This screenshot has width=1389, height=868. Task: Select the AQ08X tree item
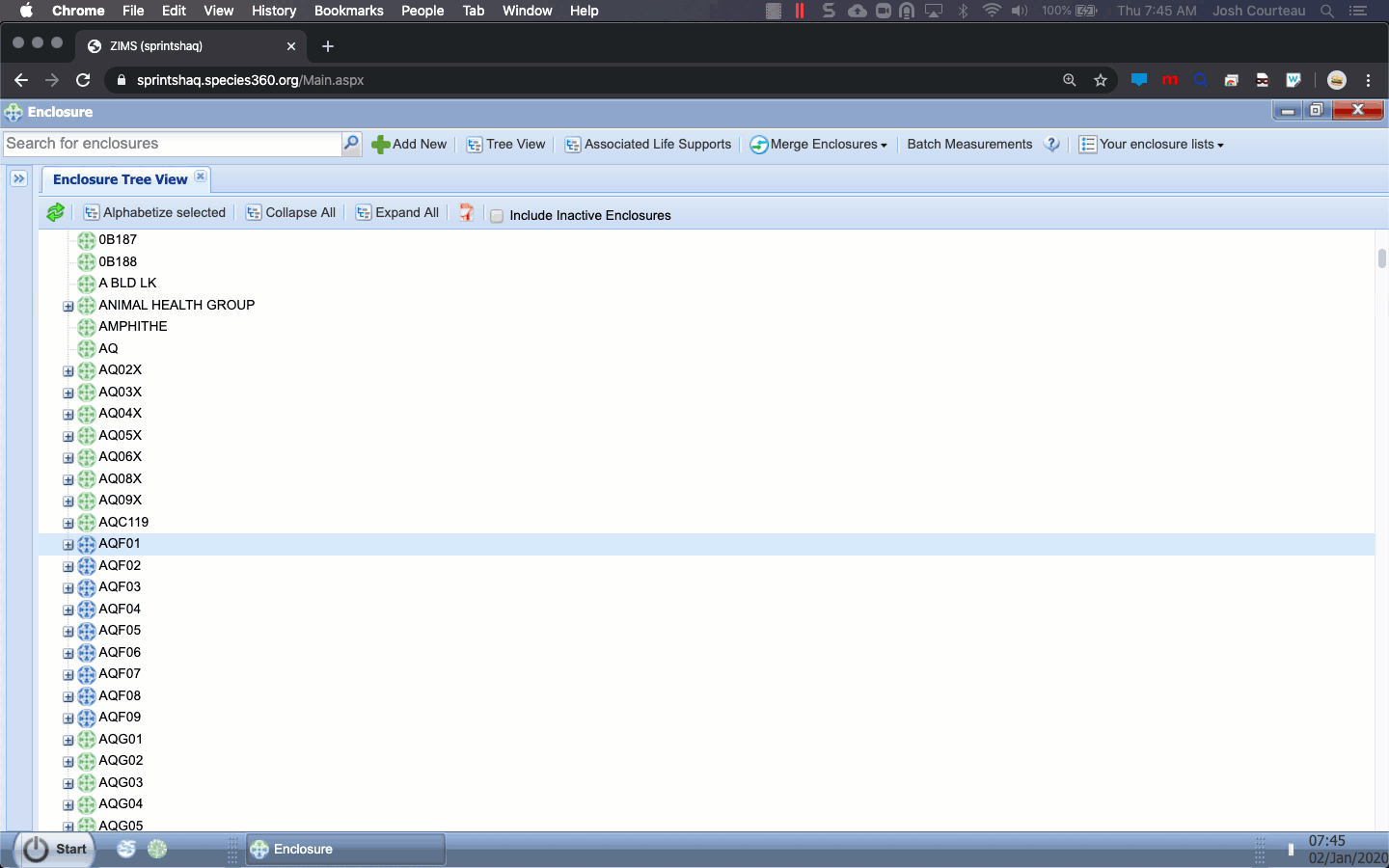[x=120, y=478]
